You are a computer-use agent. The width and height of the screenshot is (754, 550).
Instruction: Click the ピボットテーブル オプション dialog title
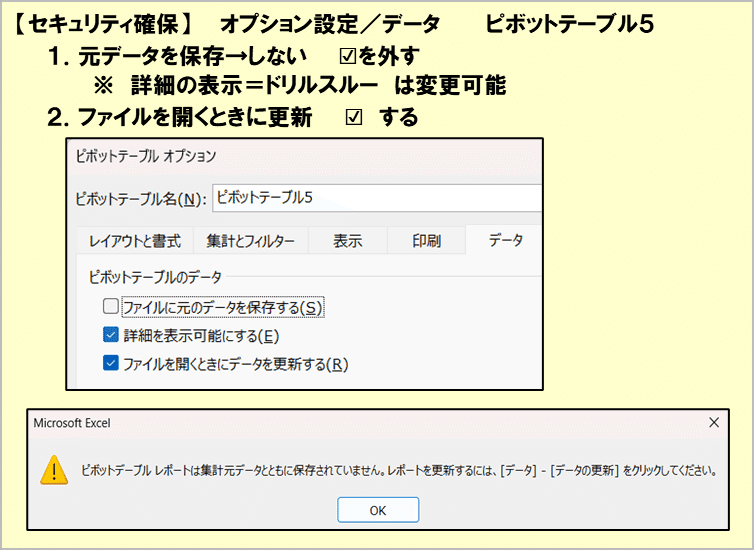(146, 156)
